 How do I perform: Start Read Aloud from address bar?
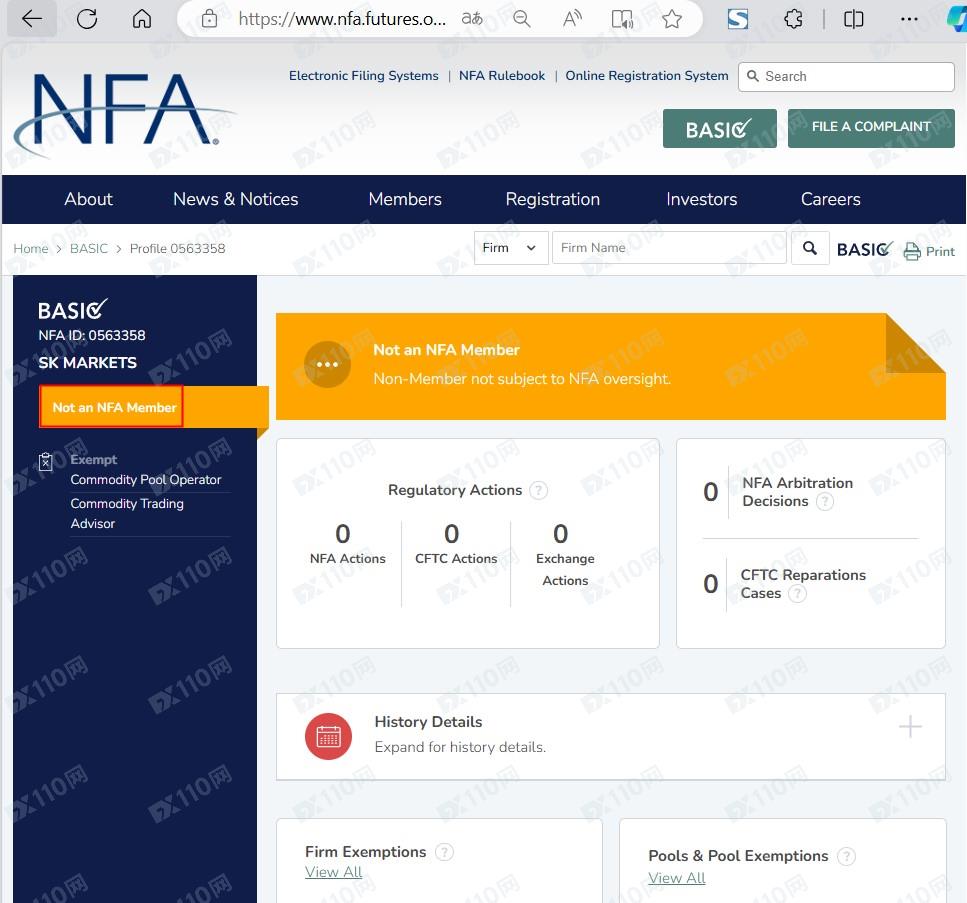click(572, 19)
